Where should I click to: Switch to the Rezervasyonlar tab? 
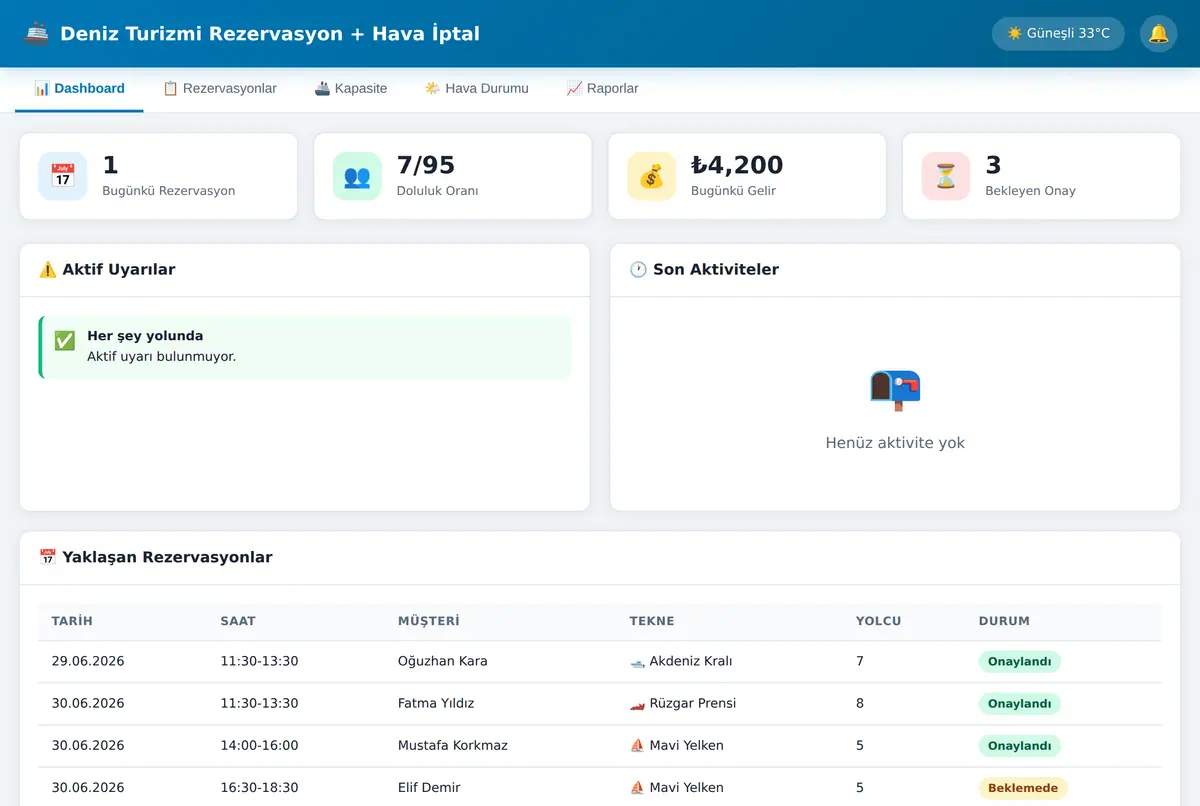[x=220, y=88]
